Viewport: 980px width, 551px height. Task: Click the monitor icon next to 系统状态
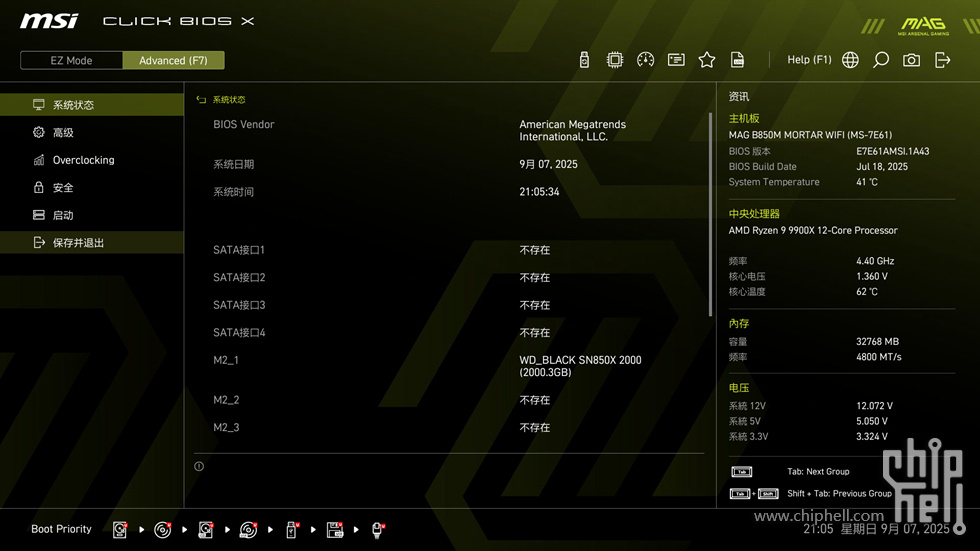click(x=39, y=104)
